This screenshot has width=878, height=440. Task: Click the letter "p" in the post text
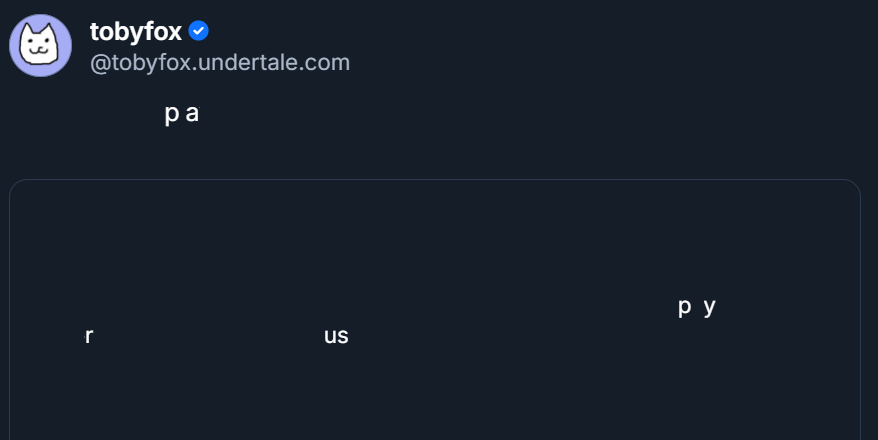(x=171, y=115)
